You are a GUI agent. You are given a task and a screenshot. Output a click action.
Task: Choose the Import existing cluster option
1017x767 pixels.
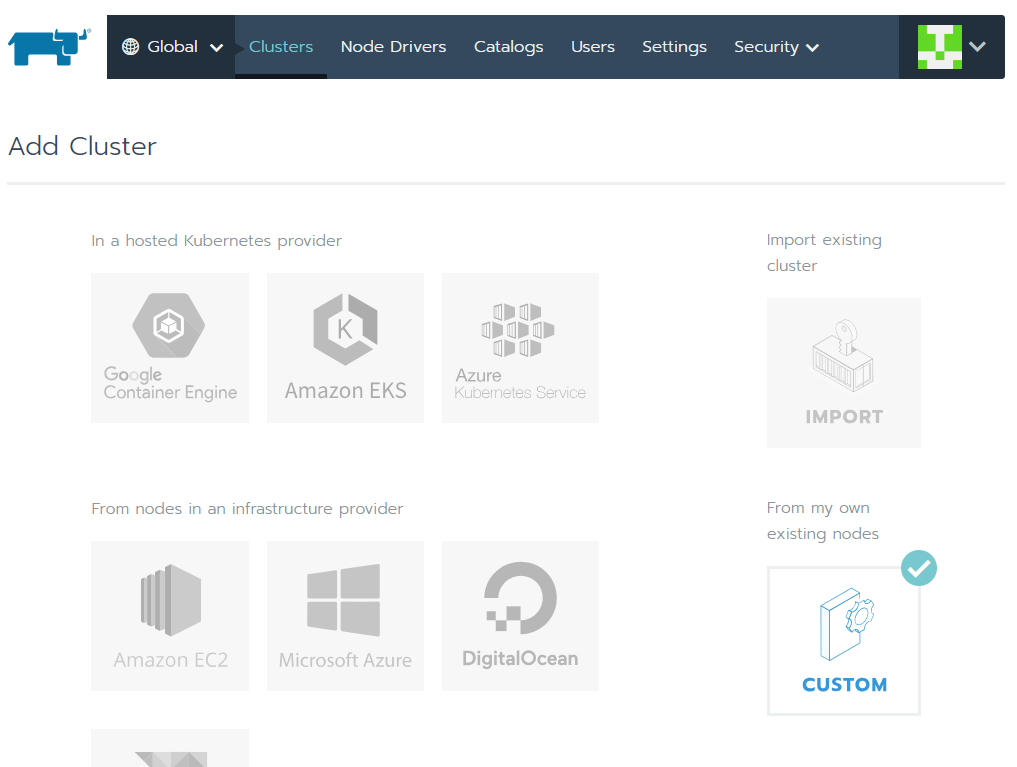843,373
